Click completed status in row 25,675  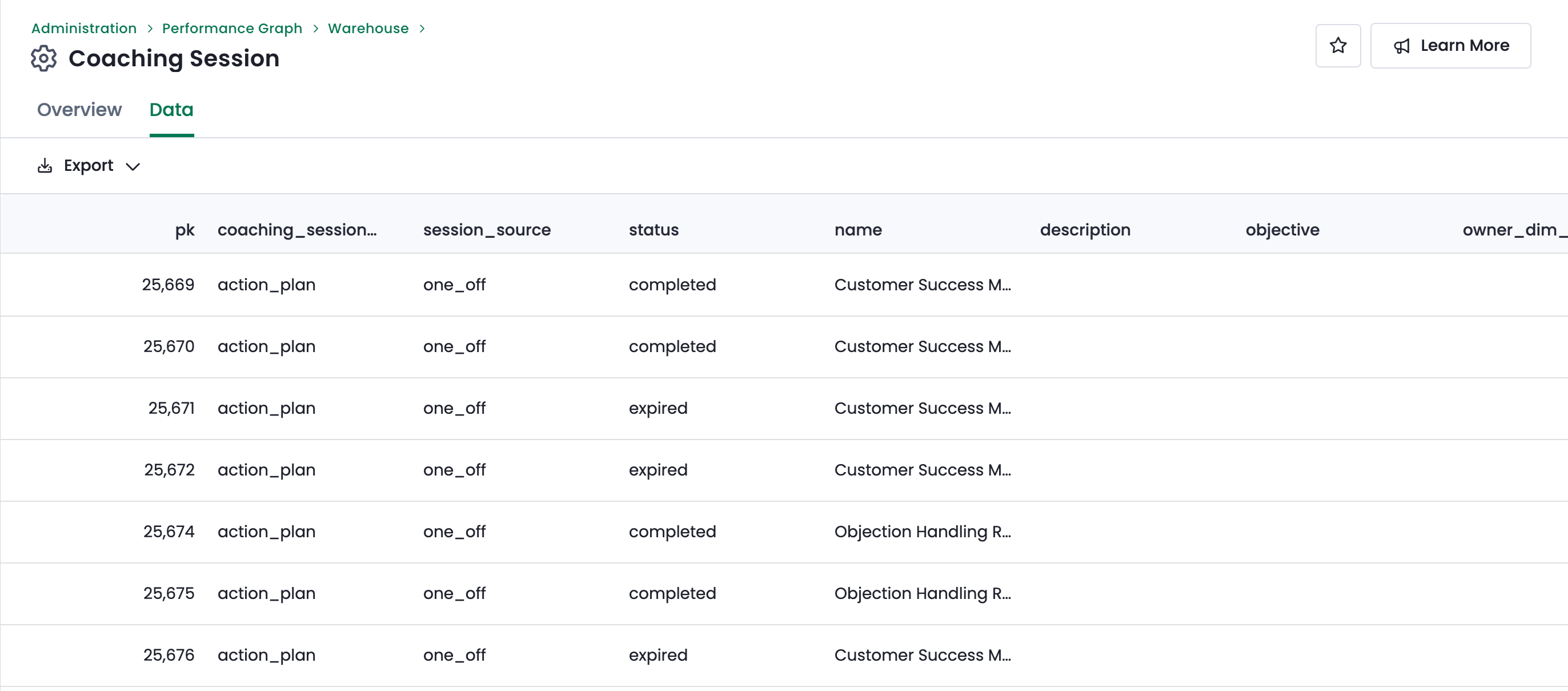pos(672,594)
